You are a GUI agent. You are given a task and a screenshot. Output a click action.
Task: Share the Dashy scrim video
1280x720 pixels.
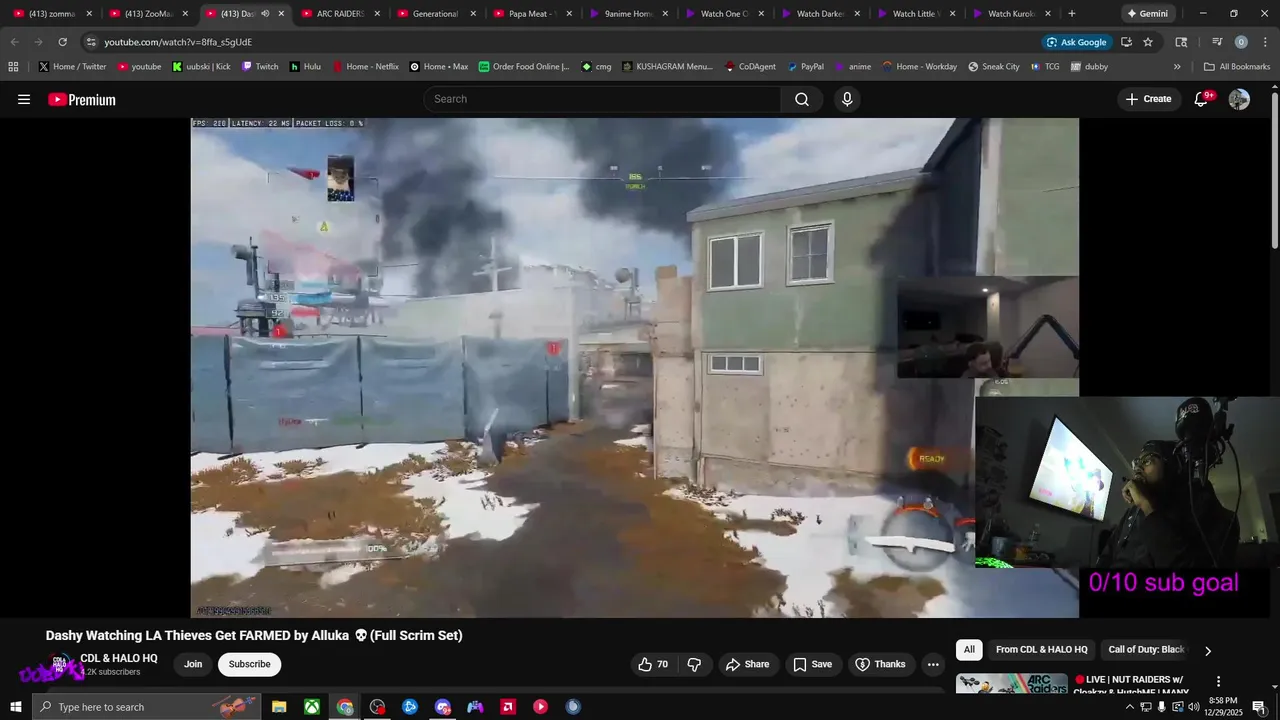coord(747,664)
